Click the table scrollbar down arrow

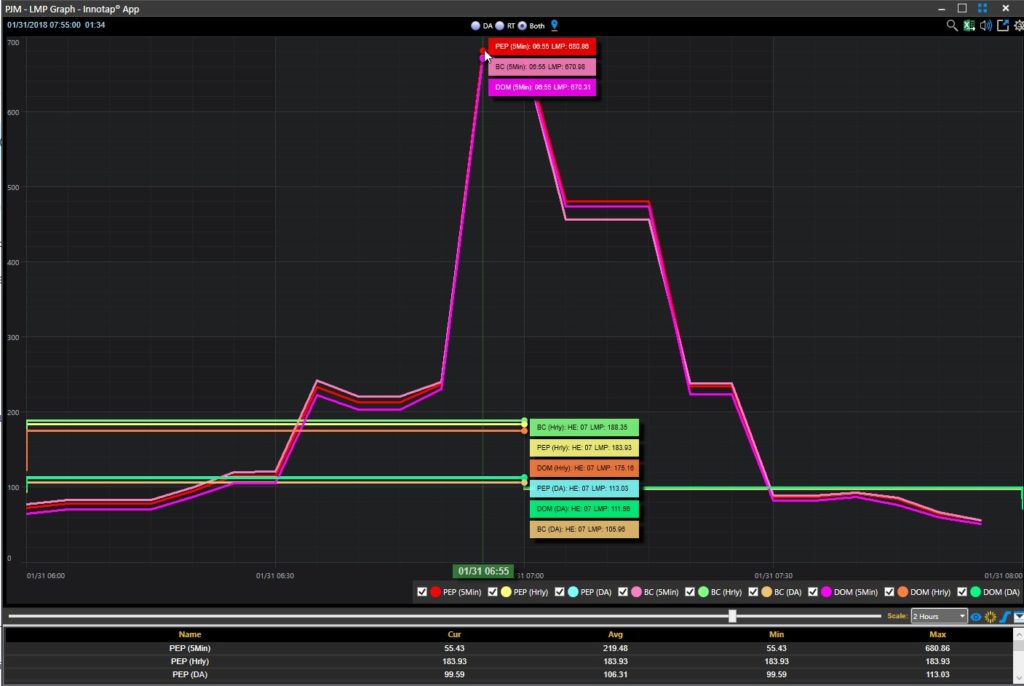(1018, 678)
